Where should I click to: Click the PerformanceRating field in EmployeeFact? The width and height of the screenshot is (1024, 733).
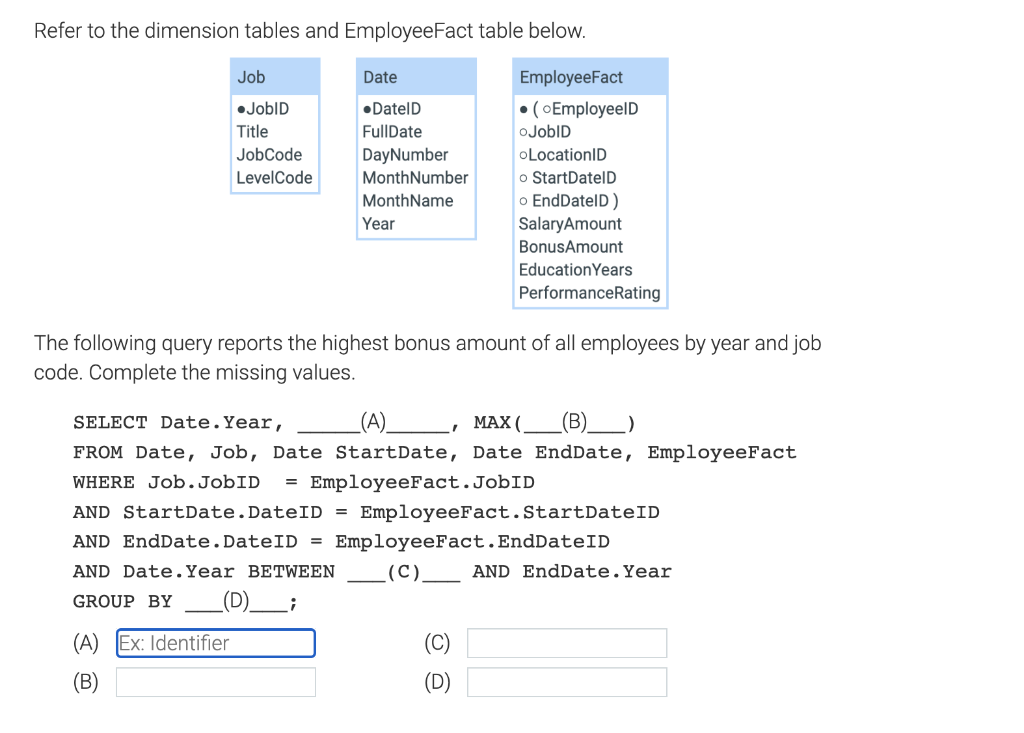[x=590, y=292]
